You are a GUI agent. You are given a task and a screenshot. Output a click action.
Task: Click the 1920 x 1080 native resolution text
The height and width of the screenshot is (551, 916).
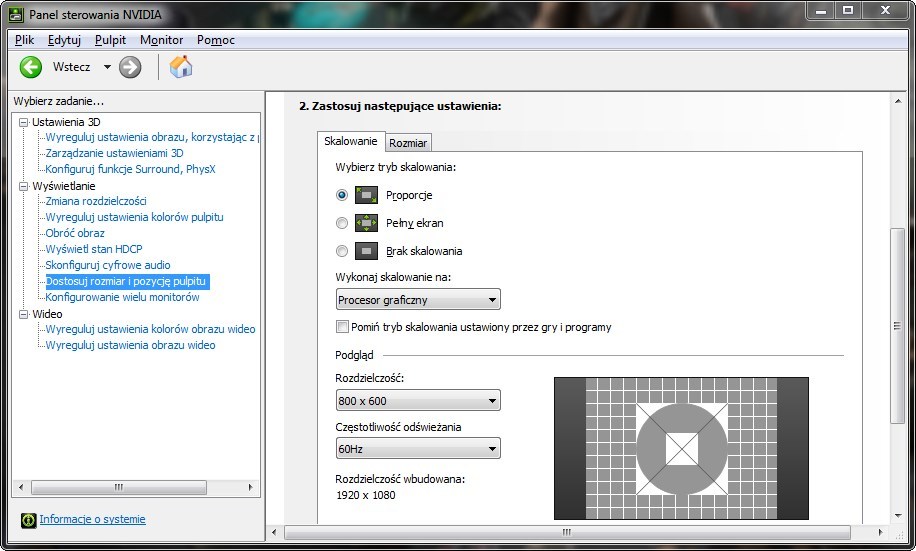(366, 495)
